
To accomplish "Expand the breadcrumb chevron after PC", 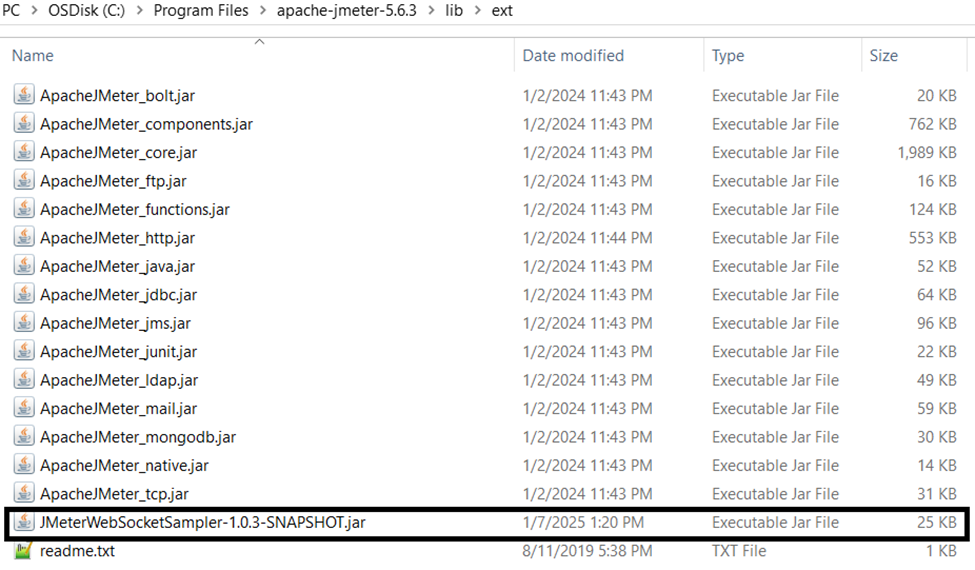I will tap(34, 11).
